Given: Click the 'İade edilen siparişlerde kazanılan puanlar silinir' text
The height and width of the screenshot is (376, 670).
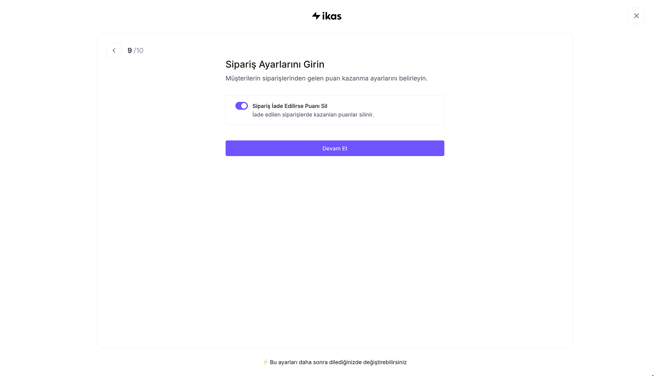Looking at the screenshot, I should click(x=313, y=115).
